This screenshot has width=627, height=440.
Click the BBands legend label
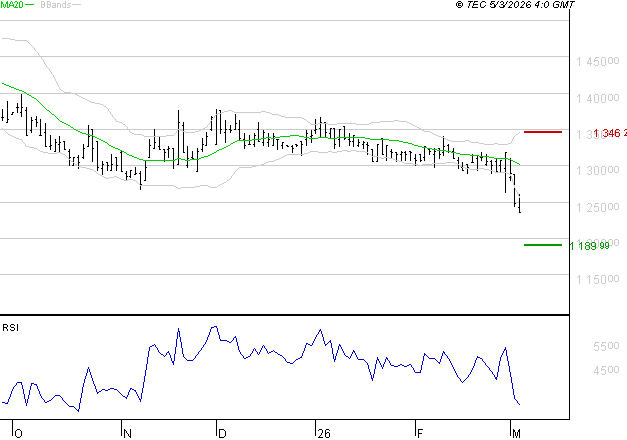55,5
